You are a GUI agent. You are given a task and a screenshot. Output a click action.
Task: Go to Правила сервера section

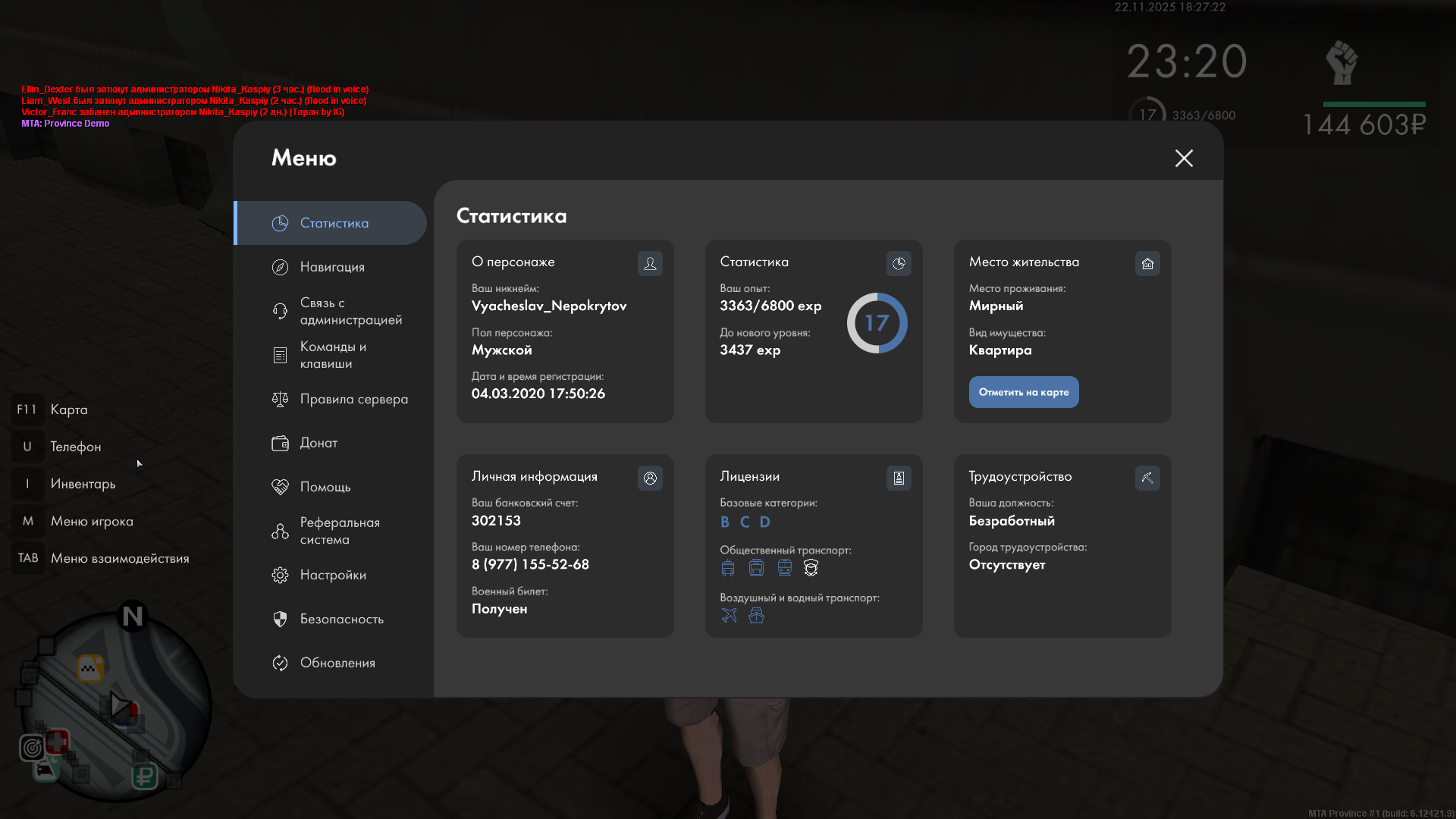tap(353, 399)
